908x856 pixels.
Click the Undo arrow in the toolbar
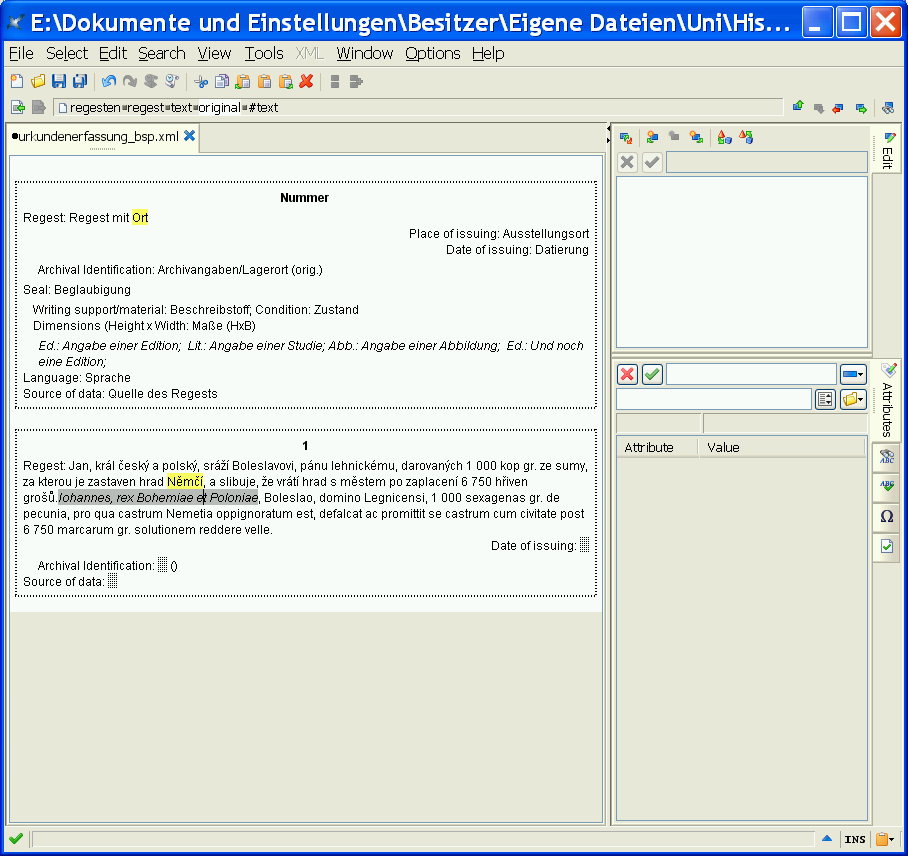click(x=109, y=81)
